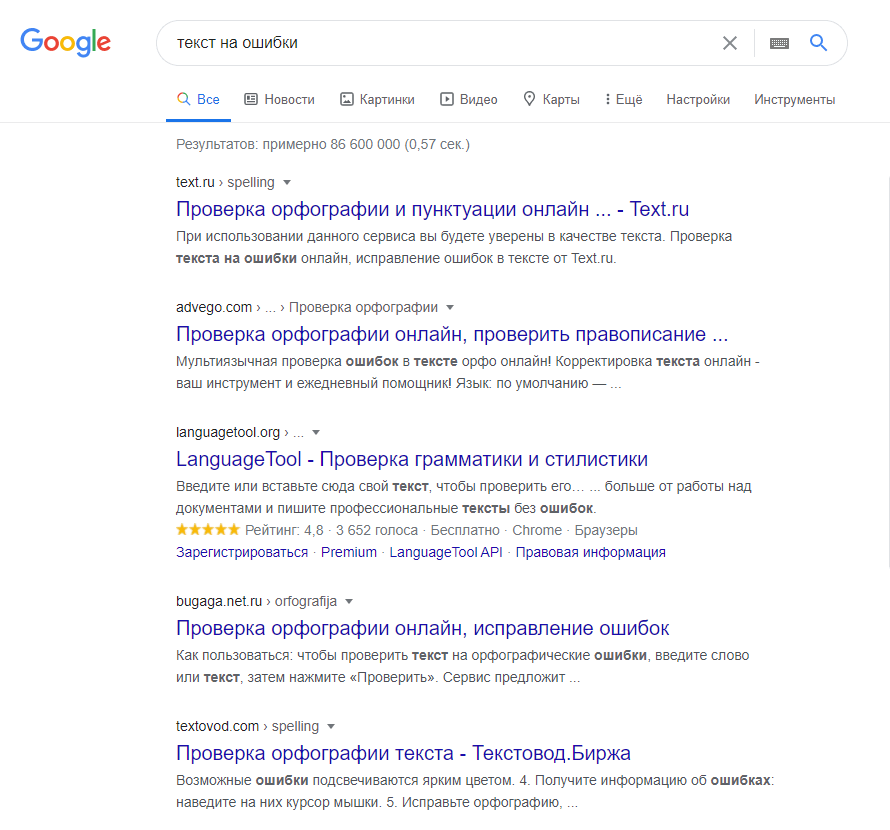Image resolution: width=890 pixels, height=830 pixels.
Task: Open the Видео results tab
Action: tap(469, 99)
